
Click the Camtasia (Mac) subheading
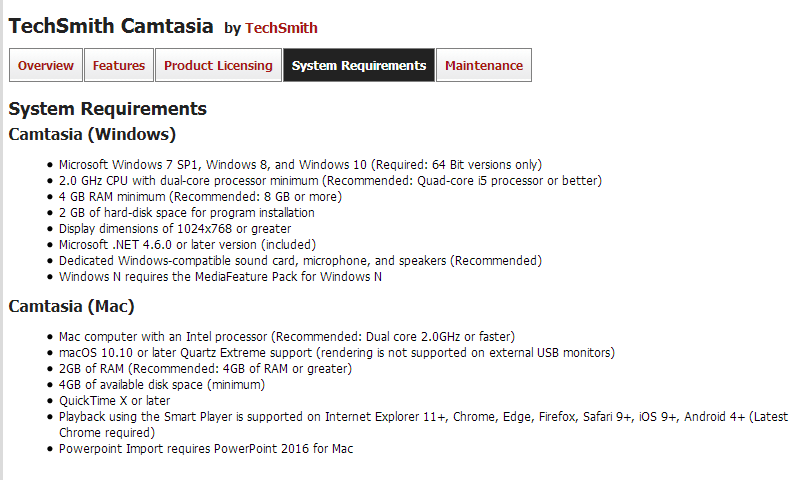(x=71, y=306)
